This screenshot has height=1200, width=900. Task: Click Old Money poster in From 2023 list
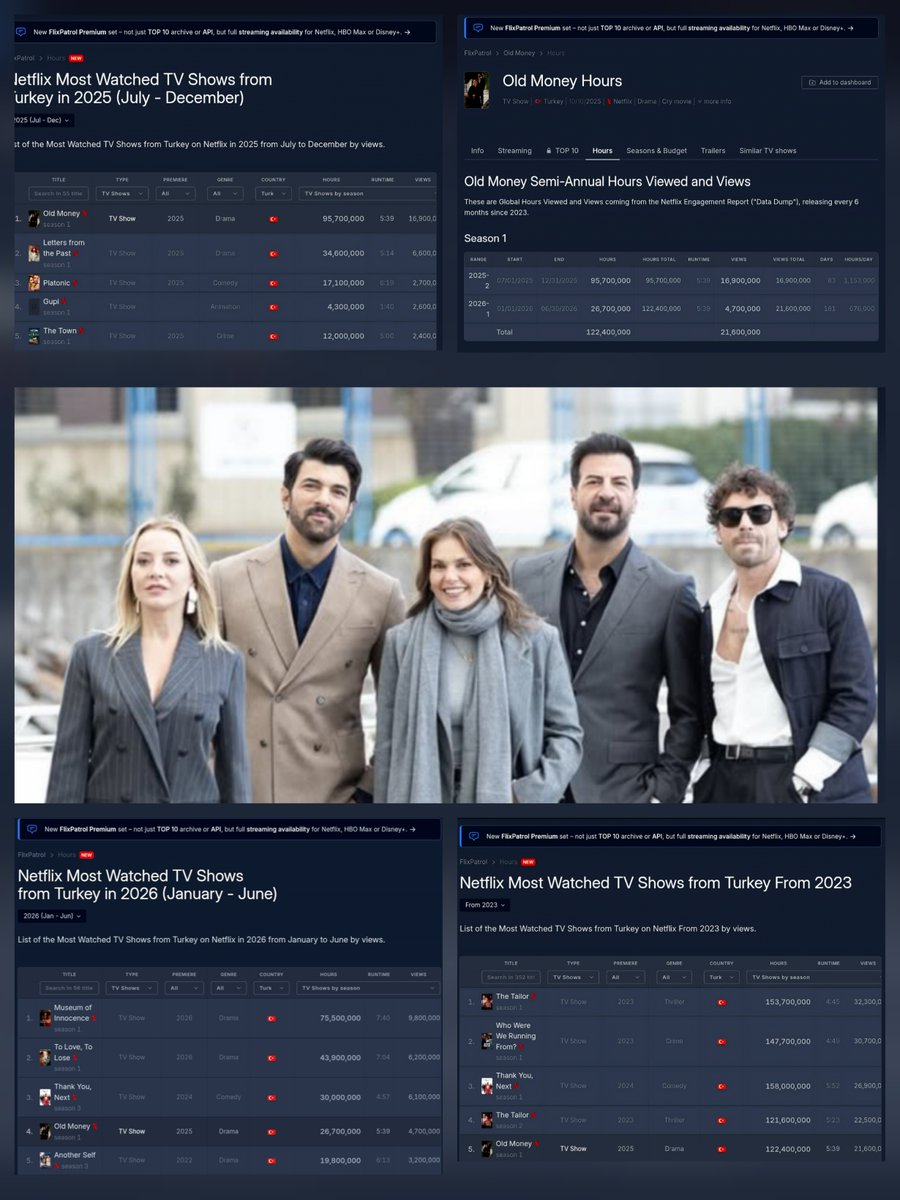coord(487,1149)
